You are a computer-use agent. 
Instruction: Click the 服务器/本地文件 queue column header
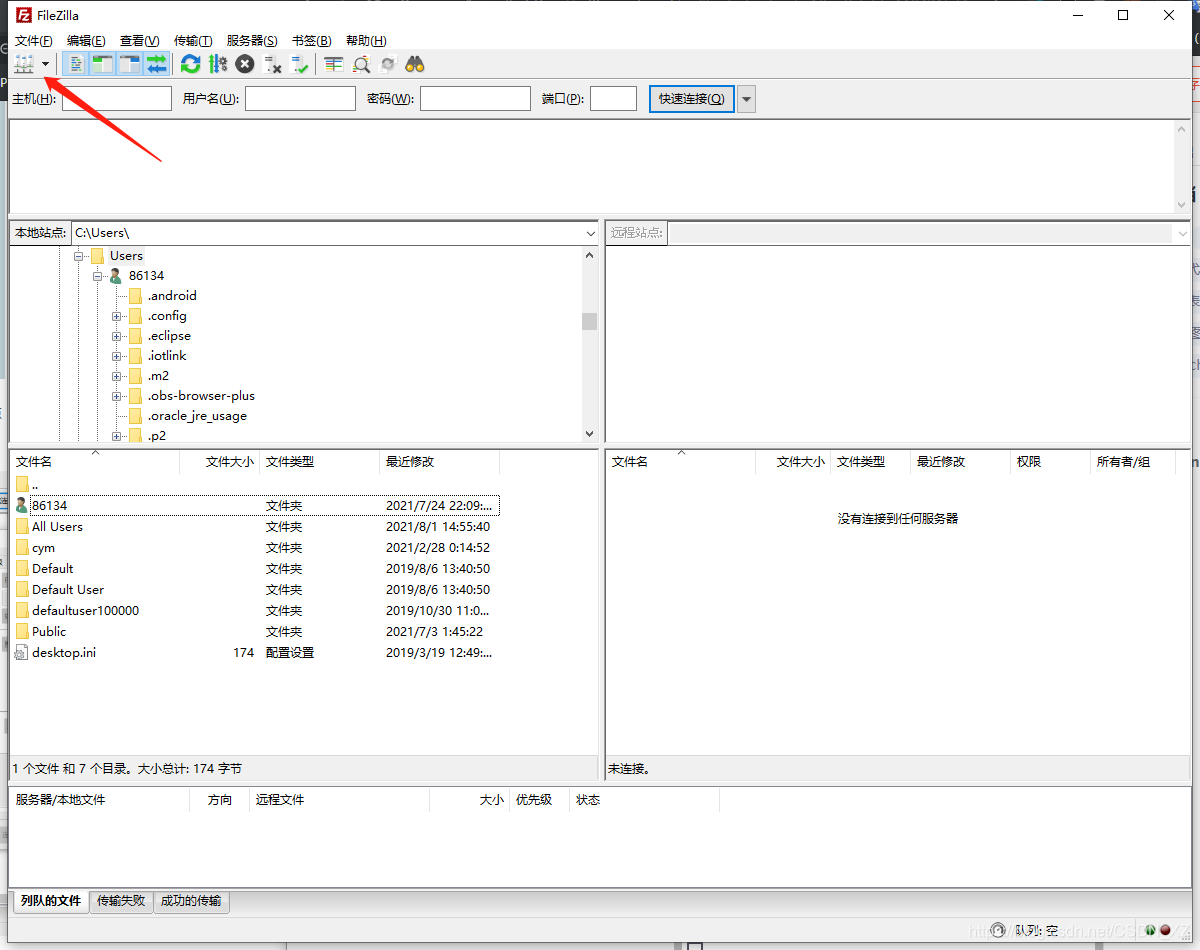pos(99,800)
